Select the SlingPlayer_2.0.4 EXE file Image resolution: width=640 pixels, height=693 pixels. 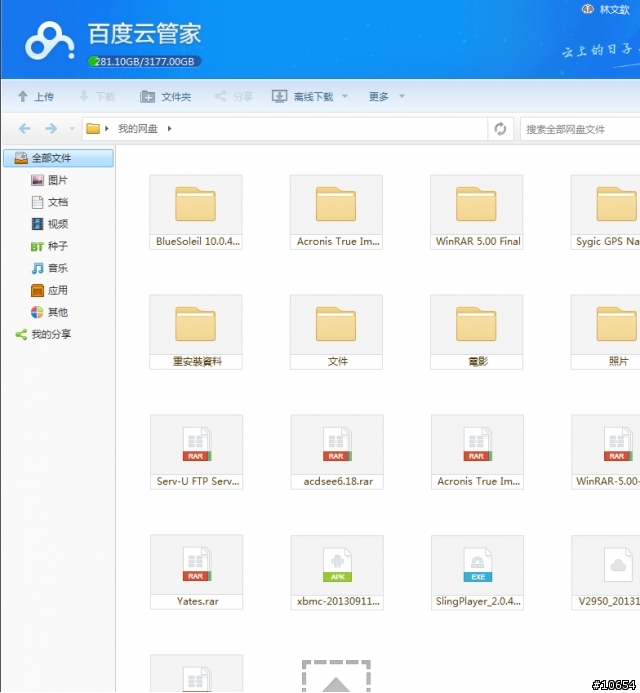[x=478, y=572]
